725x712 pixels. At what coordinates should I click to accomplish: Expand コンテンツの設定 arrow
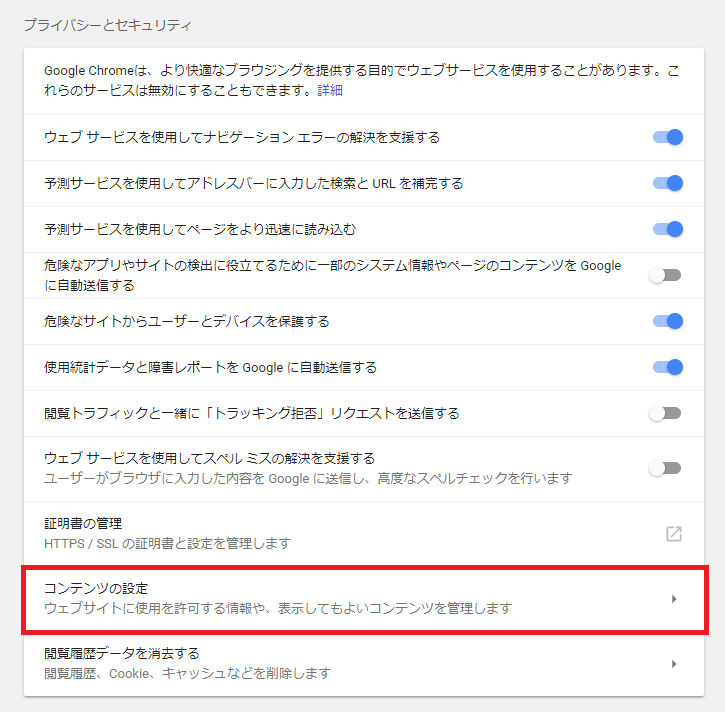(674, 599)
